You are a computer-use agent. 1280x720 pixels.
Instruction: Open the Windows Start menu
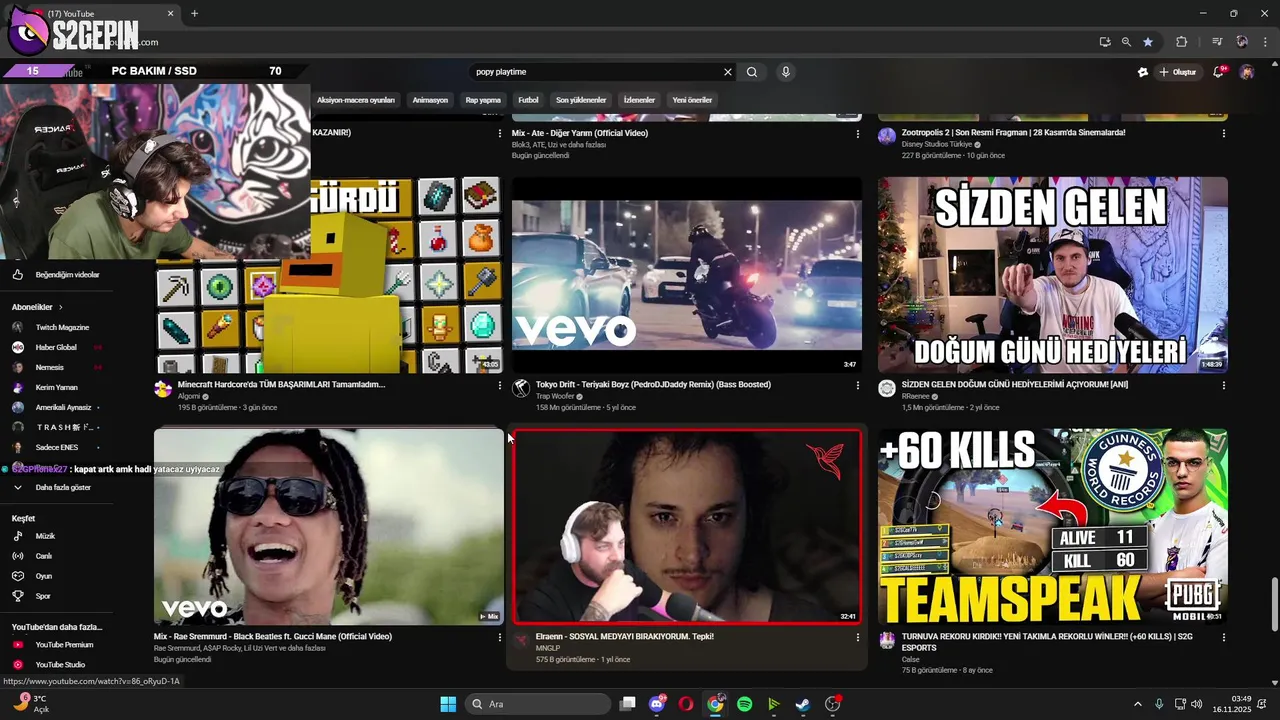[448, 704]
